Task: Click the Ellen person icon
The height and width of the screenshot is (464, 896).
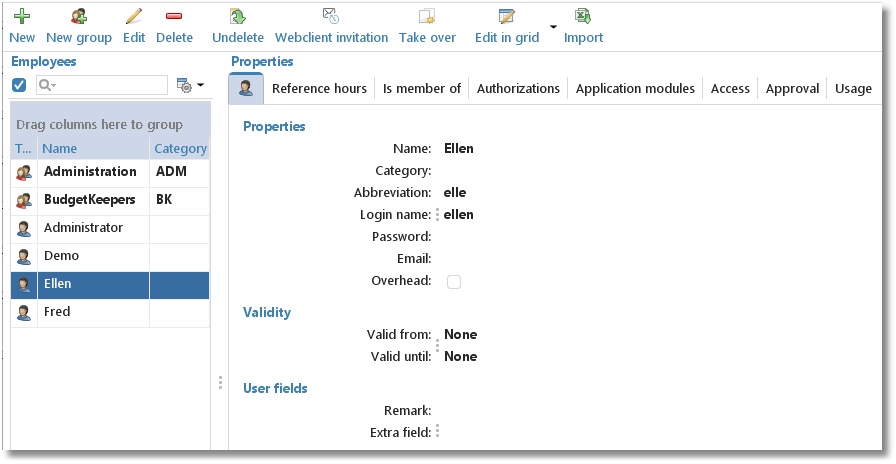Action: click(x=24, y=285)
